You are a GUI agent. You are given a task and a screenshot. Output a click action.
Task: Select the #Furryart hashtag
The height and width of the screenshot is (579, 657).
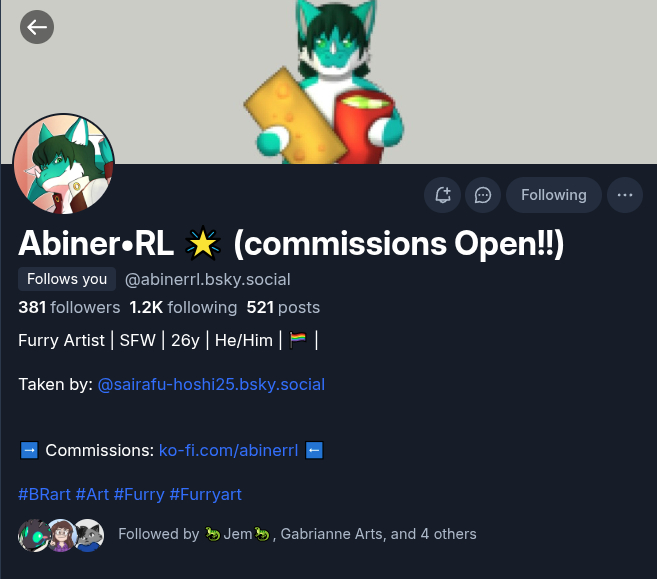205,494
